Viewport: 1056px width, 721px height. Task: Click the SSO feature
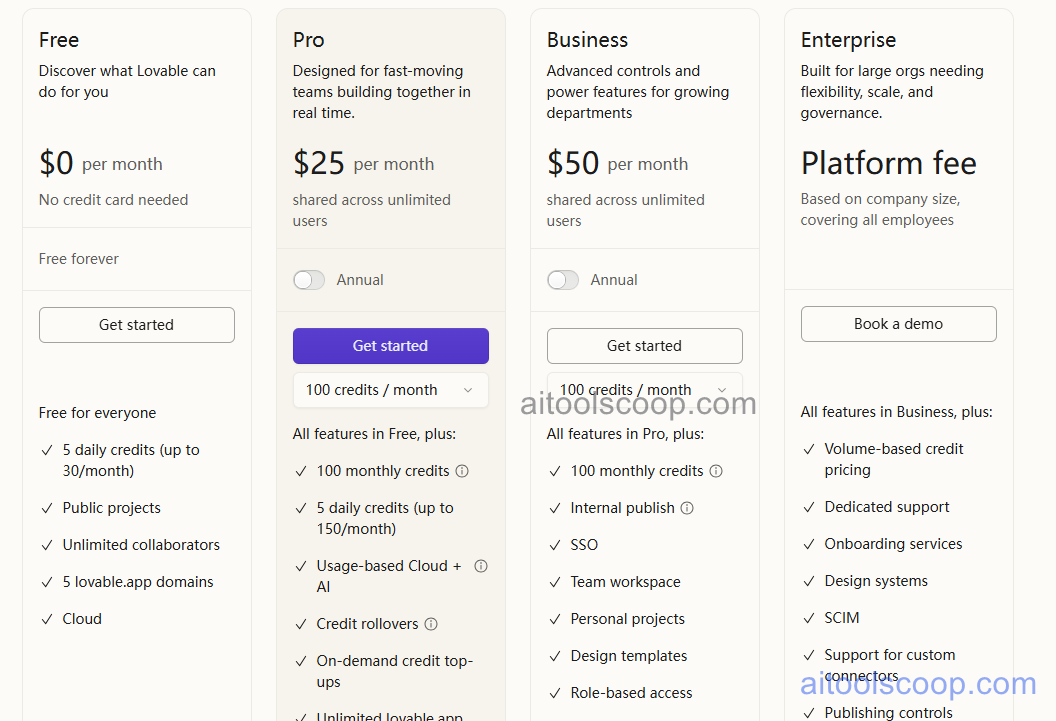[584, 545]
